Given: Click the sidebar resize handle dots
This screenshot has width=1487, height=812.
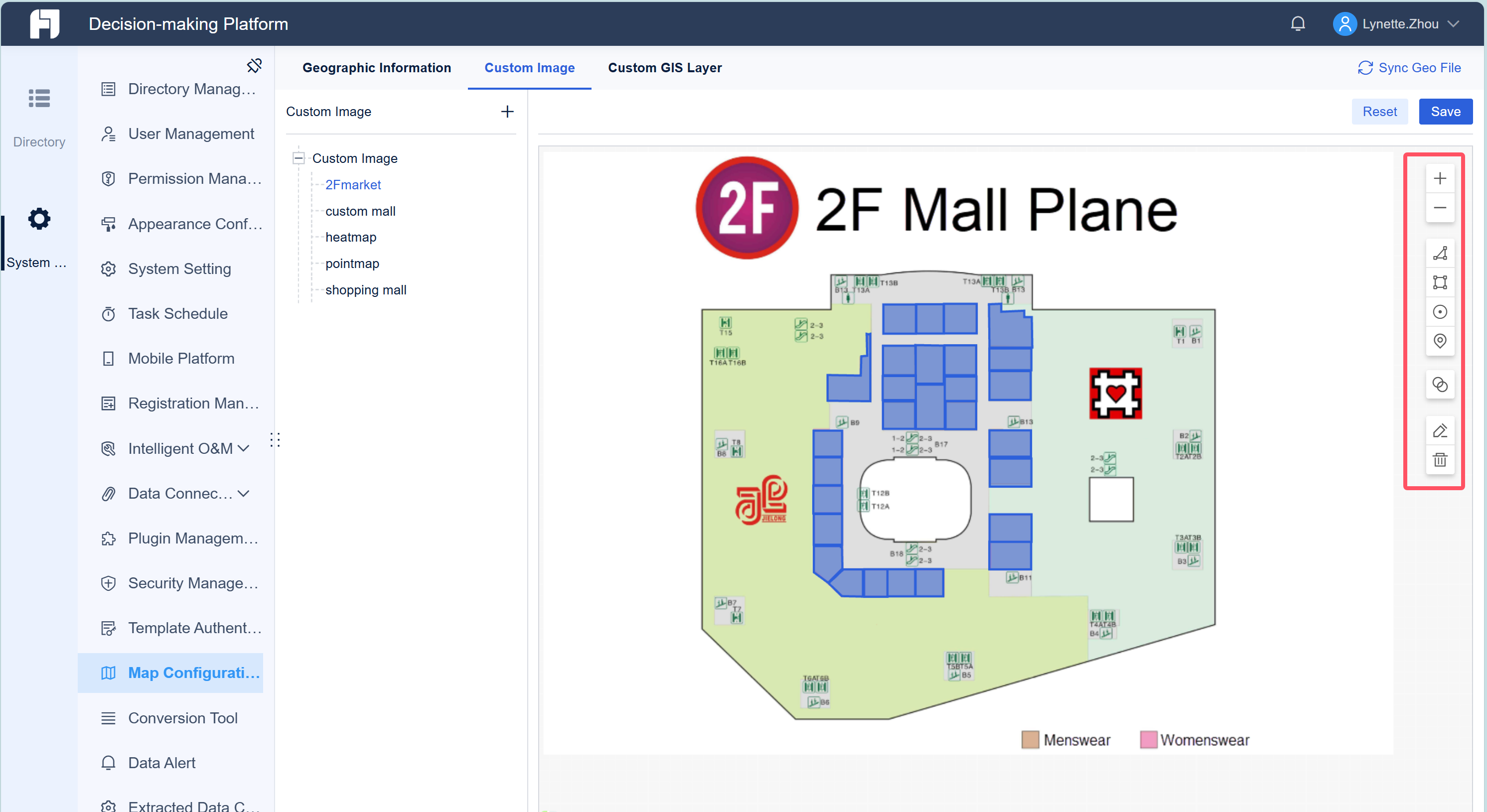Looking at the screenshot, I should click(276, 440).
